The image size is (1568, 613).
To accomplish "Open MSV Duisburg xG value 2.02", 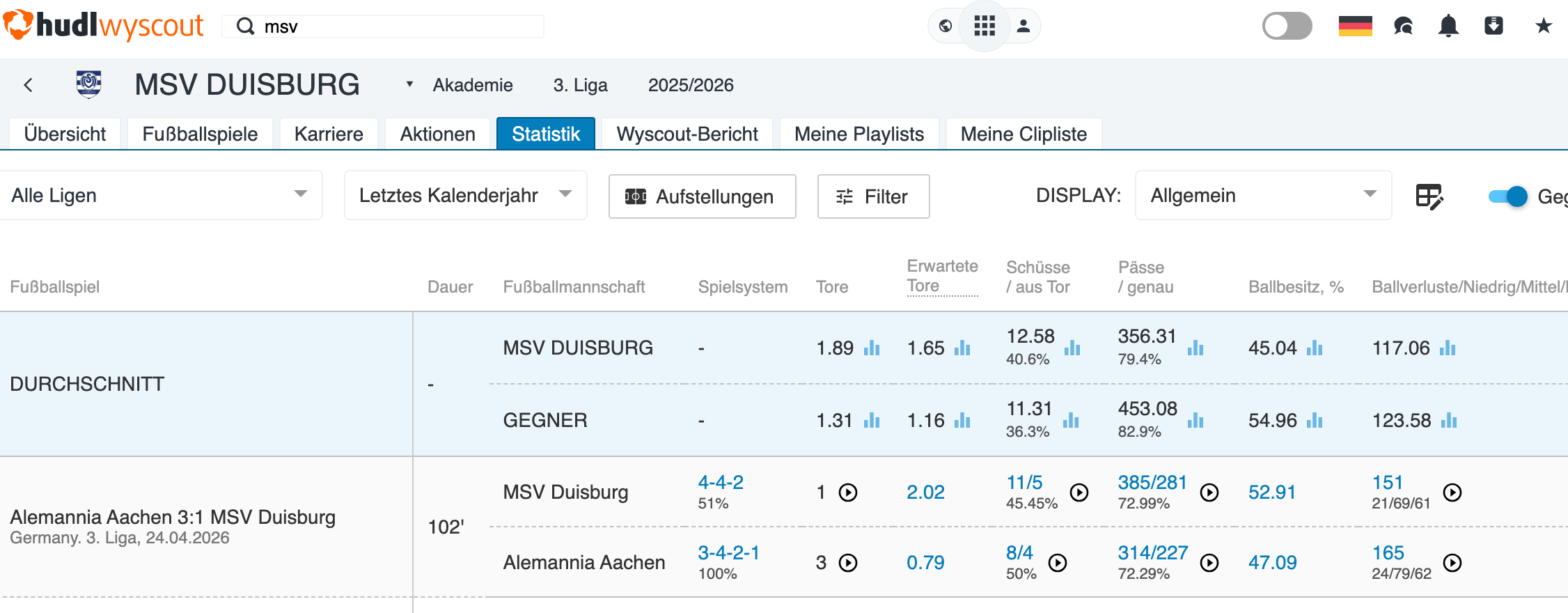I will [x=925, y=492].
